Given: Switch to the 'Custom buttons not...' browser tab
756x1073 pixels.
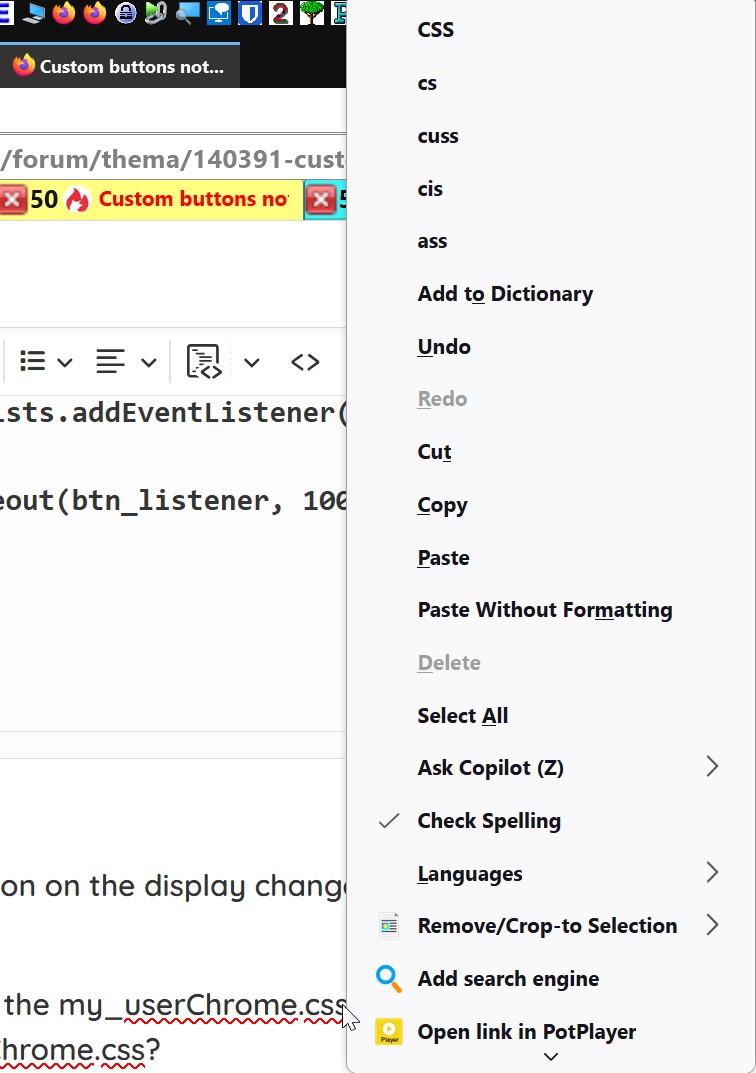Looking at the screenshot, I should 120,67.
